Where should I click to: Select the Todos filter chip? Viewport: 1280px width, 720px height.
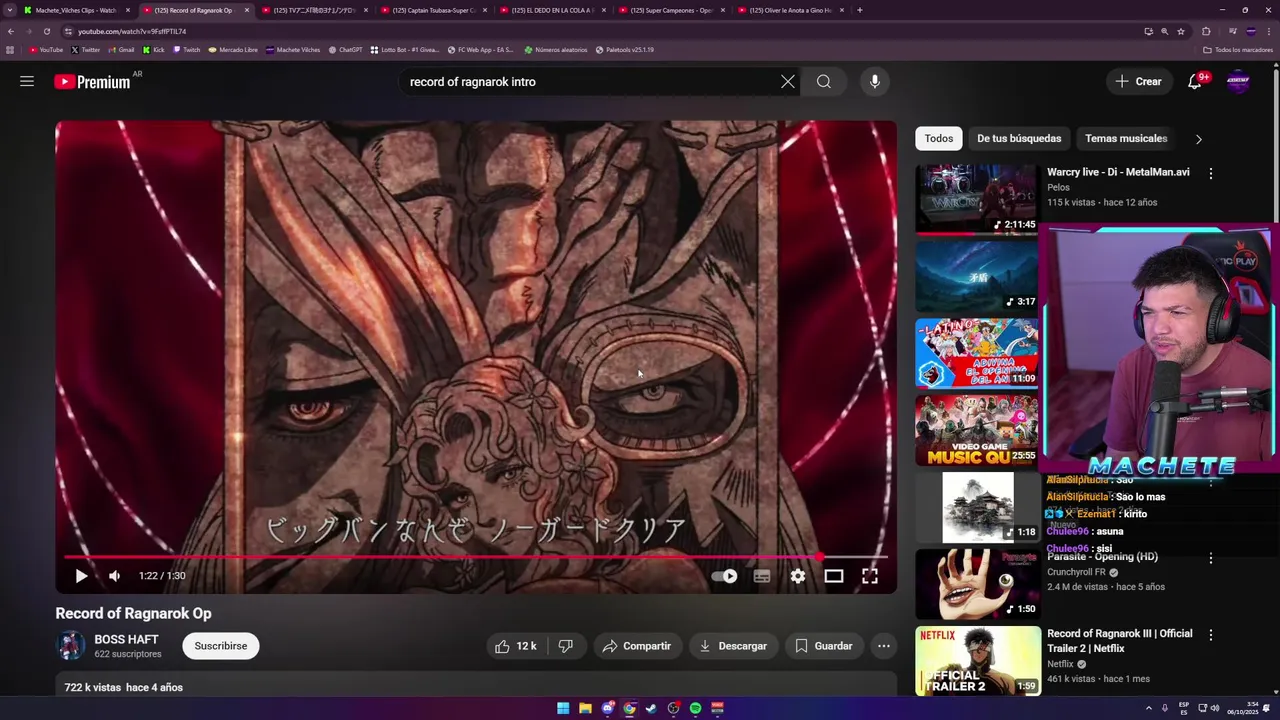click(938, 139)
